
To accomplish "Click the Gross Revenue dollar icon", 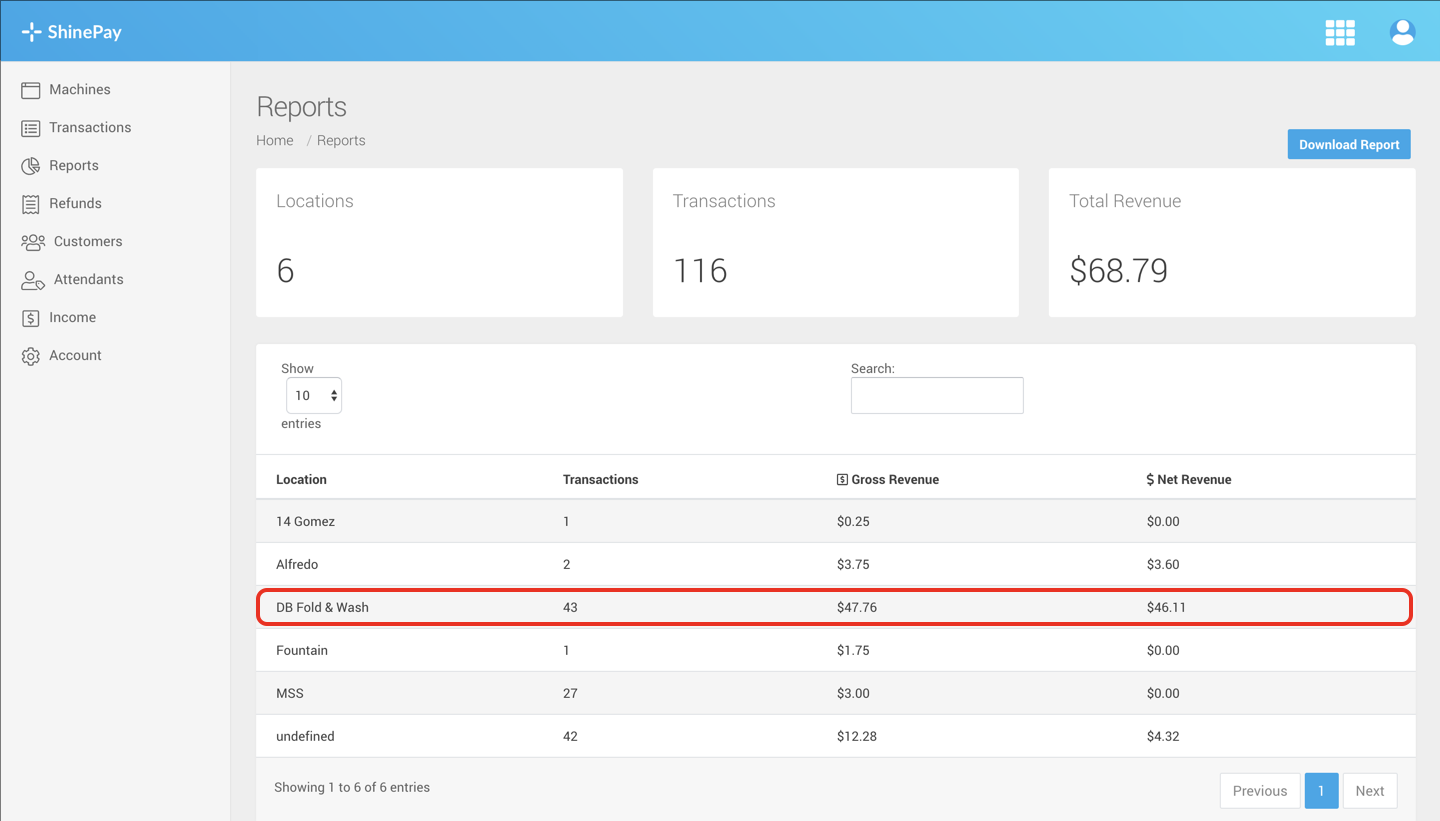I will pos(842,480).
